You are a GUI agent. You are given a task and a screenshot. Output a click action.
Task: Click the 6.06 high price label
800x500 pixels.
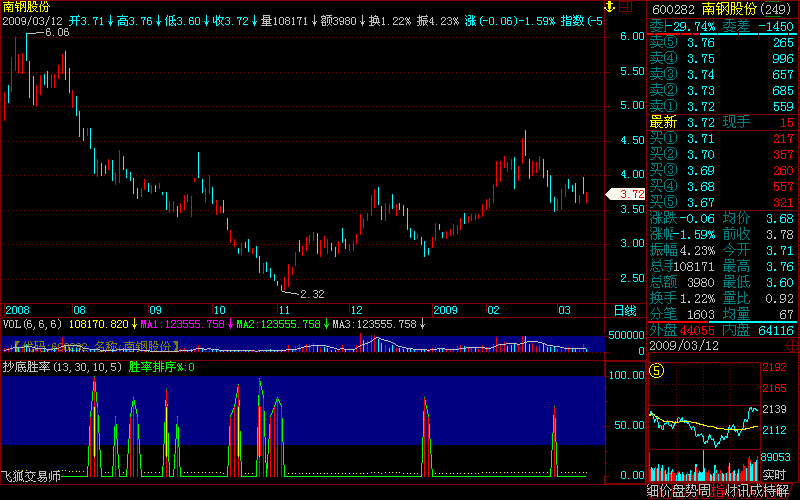click(57, 33)
